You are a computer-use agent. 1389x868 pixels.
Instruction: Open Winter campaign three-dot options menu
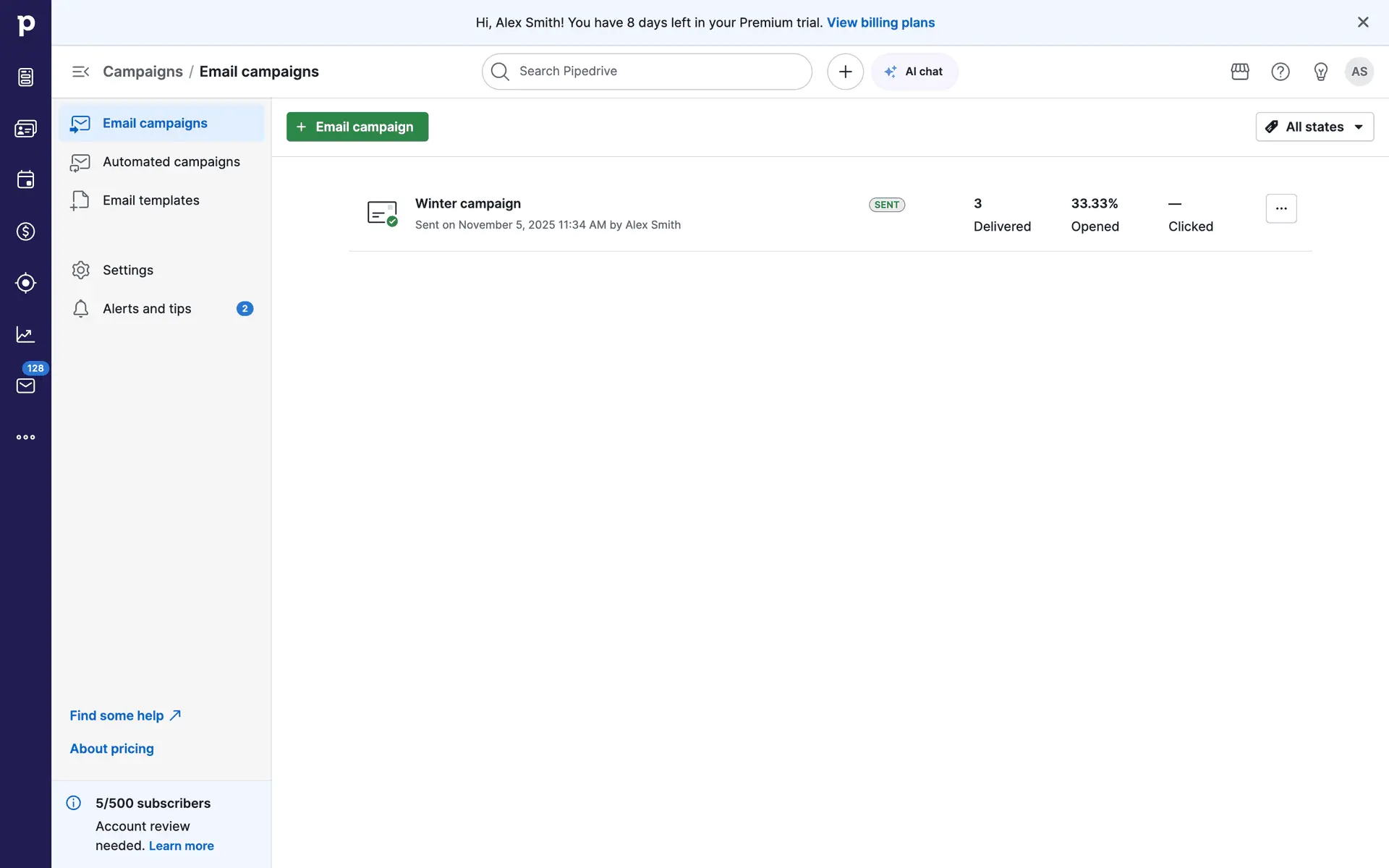coord(1281,208)
